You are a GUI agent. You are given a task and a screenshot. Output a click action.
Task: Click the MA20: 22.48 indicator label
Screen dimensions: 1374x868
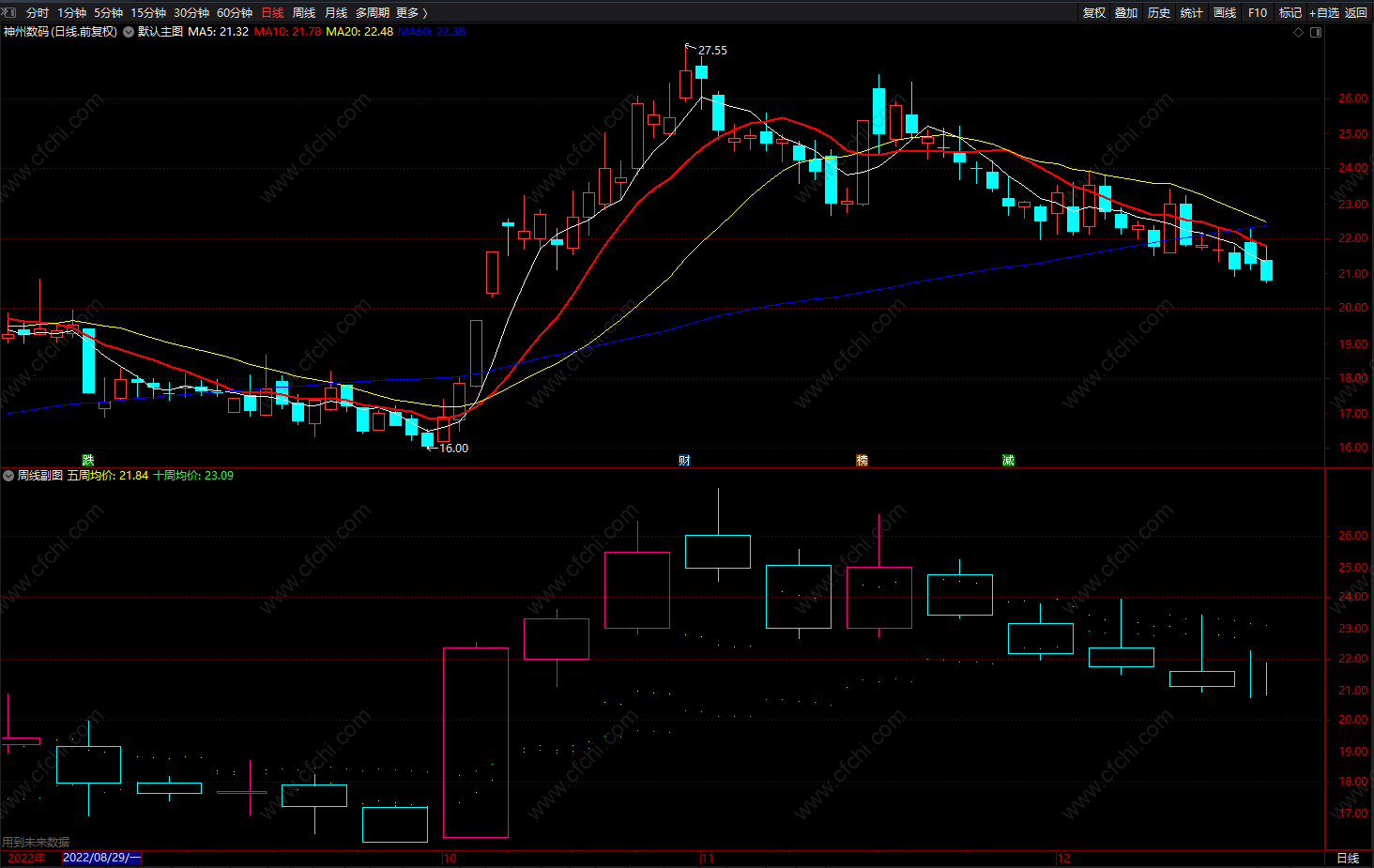pos(359,32)
